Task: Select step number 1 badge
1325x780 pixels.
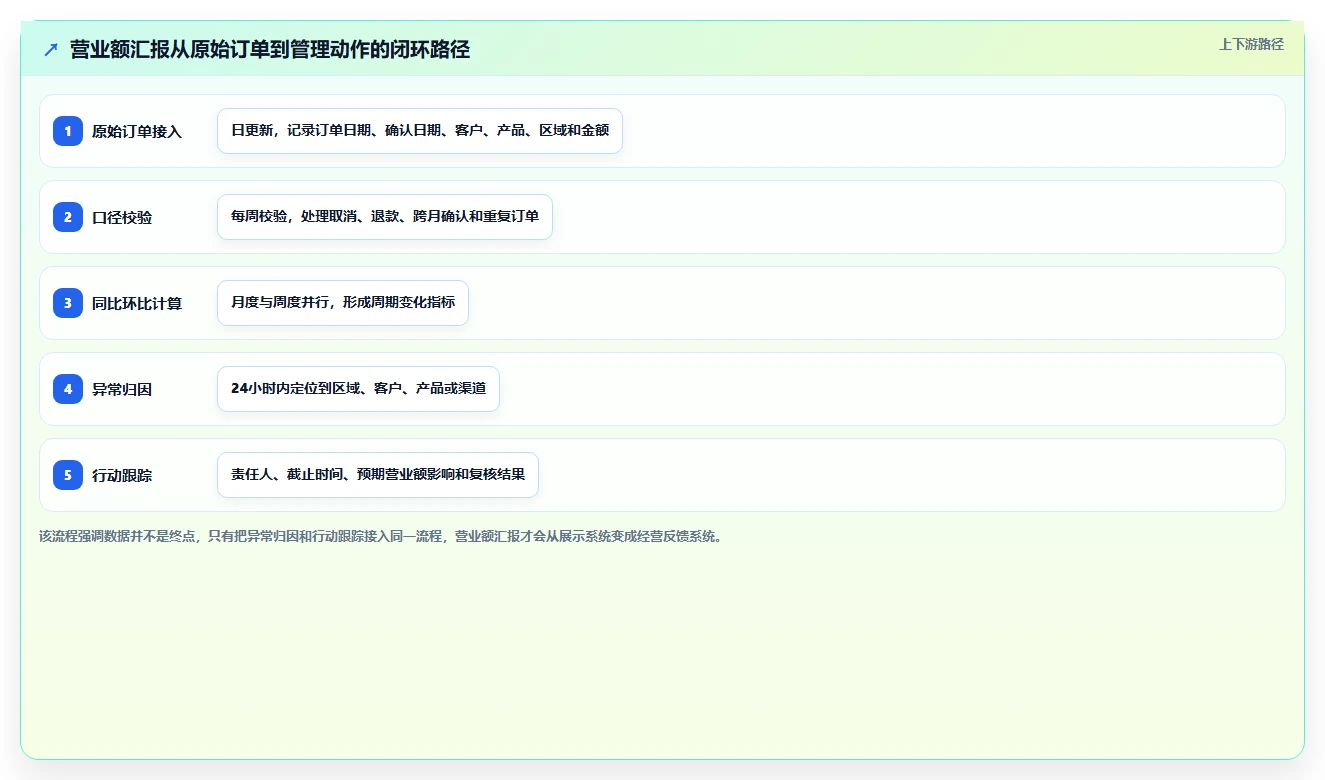Action: point(68,131)
